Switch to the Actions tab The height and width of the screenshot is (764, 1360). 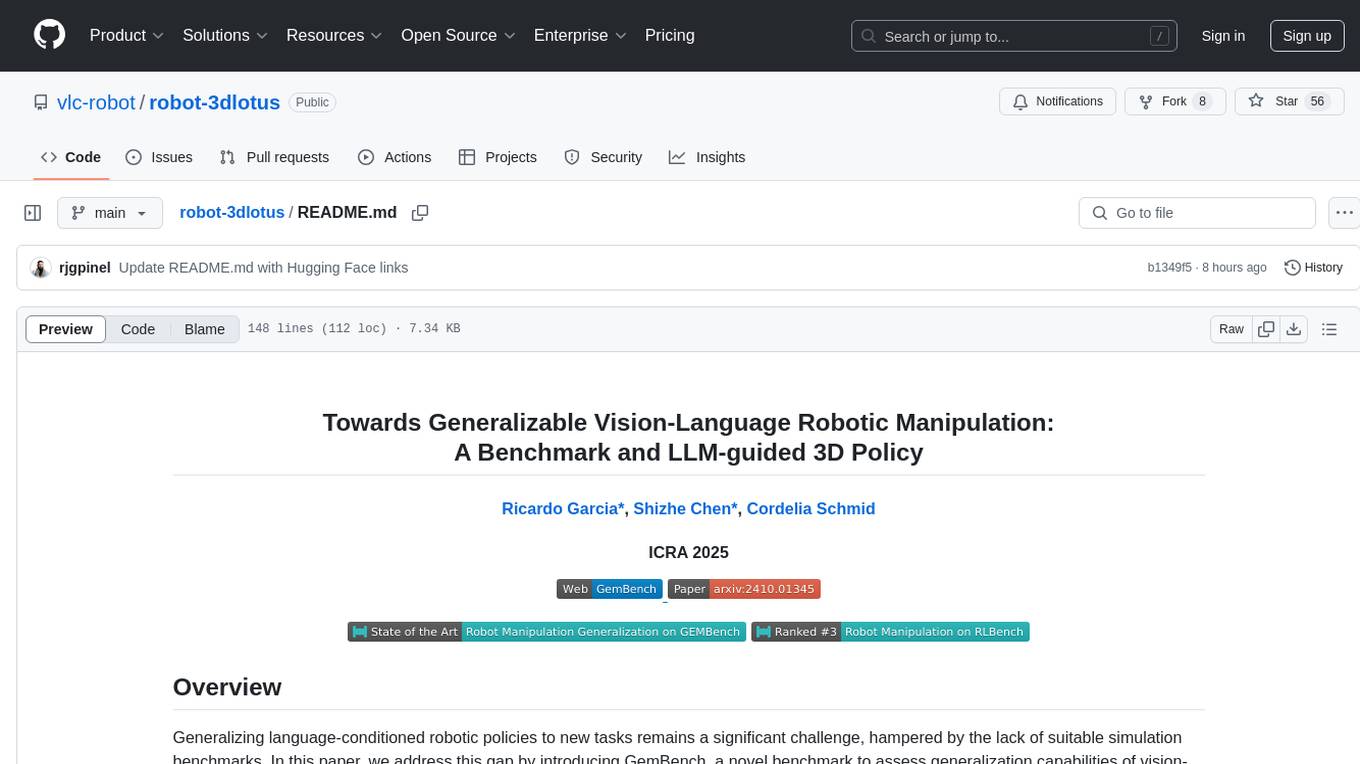pos(394,157)
